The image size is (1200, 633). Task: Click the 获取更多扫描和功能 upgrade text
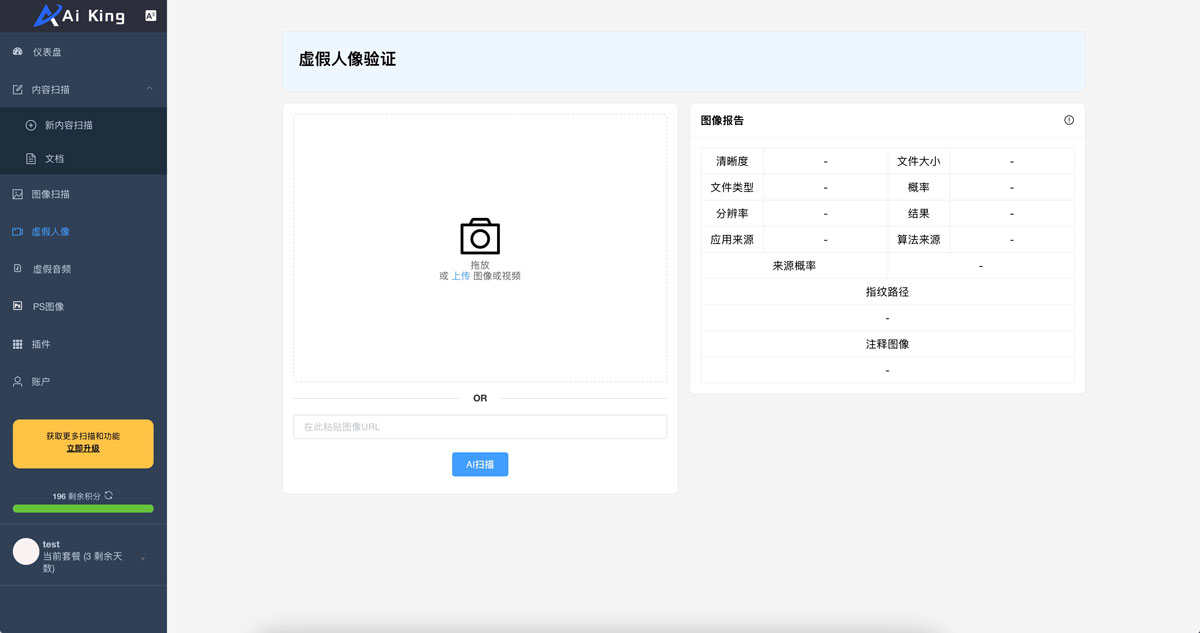click(x=83, y=436)
